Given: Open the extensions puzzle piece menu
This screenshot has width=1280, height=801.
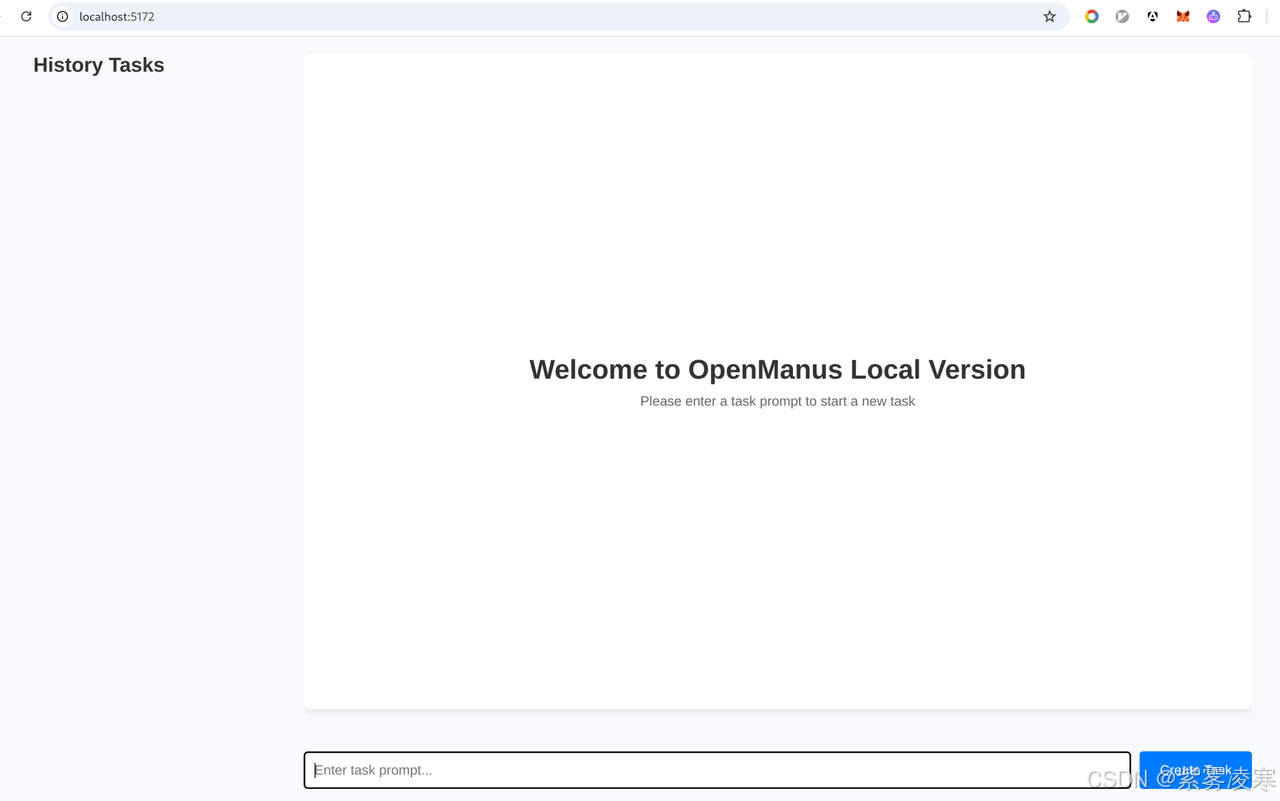Looking at the screenshot, I should (x=1244, y=16).
